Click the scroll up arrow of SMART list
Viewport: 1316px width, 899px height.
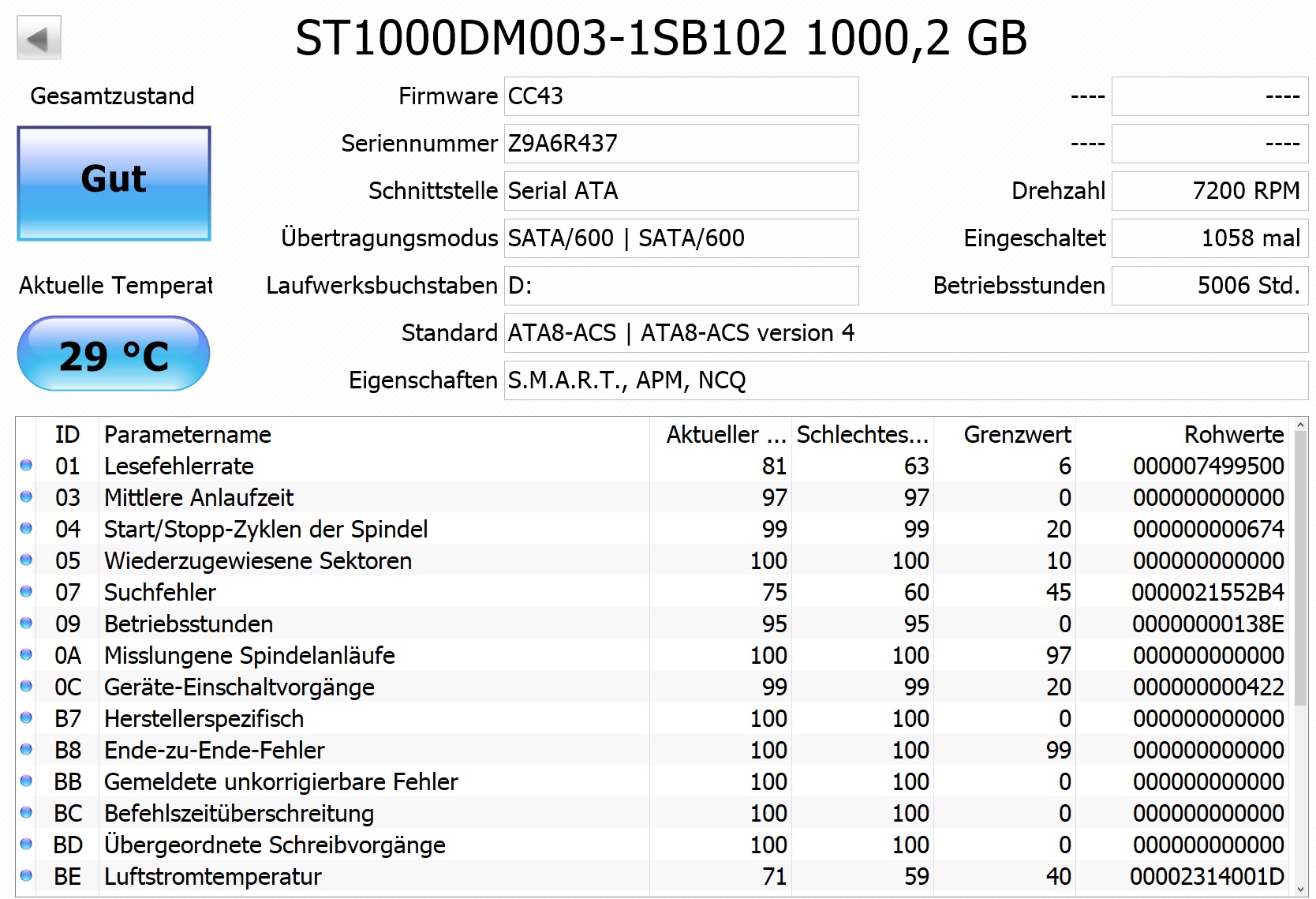tap(1300, 426)
